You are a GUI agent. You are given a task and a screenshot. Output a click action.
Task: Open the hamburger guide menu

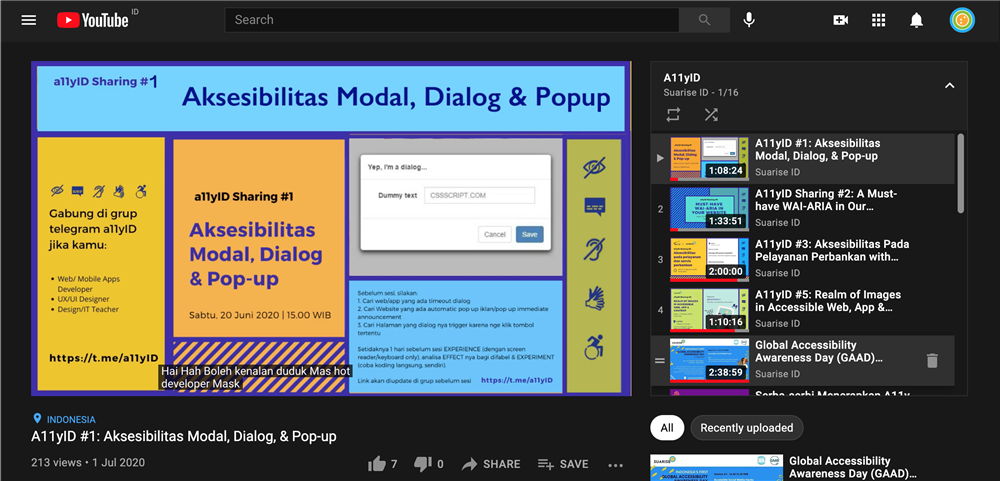[29, 20]
